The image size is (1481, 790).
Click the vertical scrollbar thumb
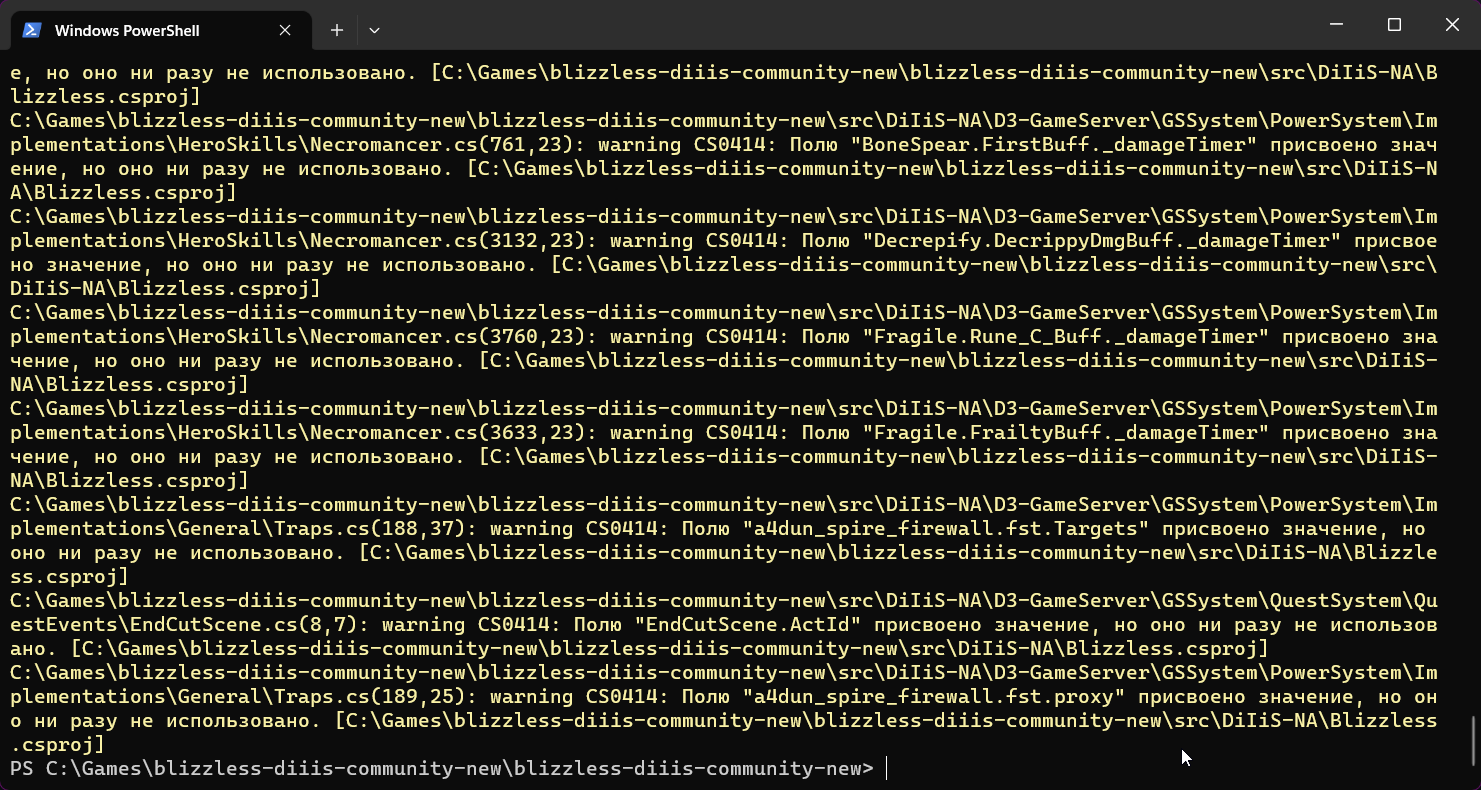(1475, 741)
